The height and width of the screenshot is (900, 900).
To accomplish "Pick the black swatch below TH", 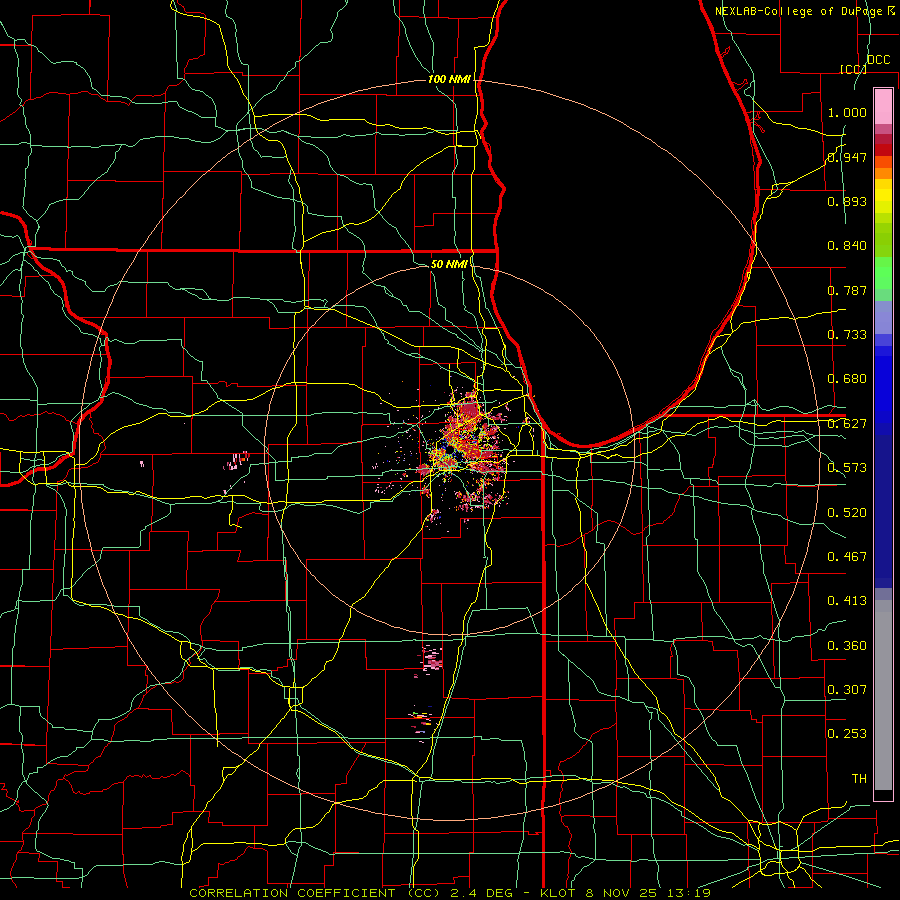I will (x=883, y=794).
